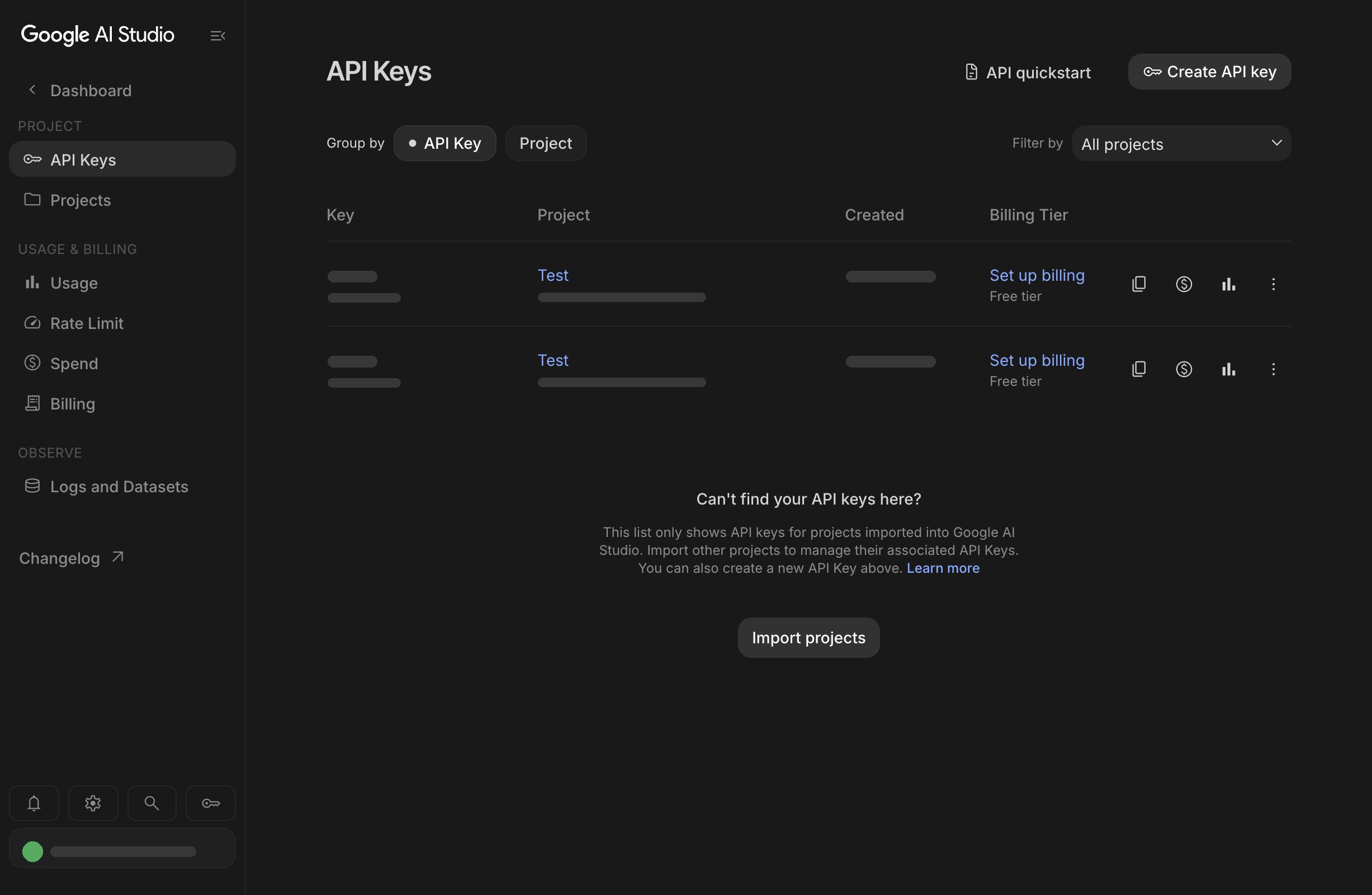Image resolution: width=1372 pixels, height=895 pixels.
Task: Click the Created column header
Action: click(874, 215)
